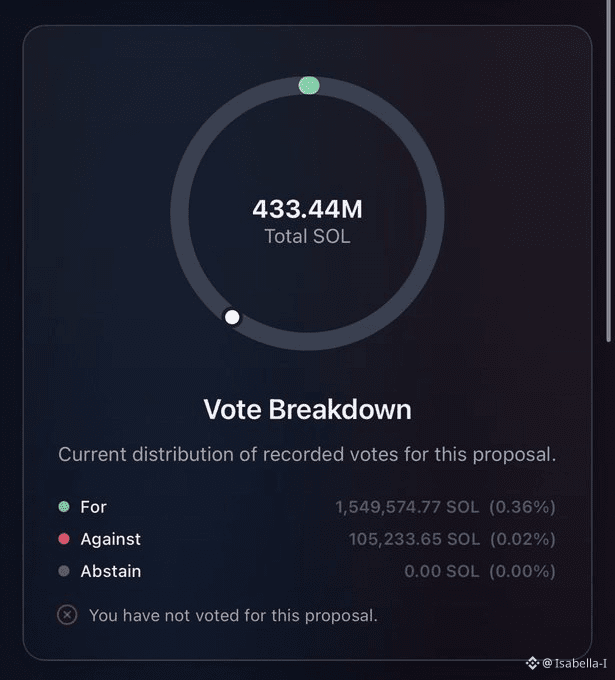Select the Against vote row label

(x=111, y=539)
